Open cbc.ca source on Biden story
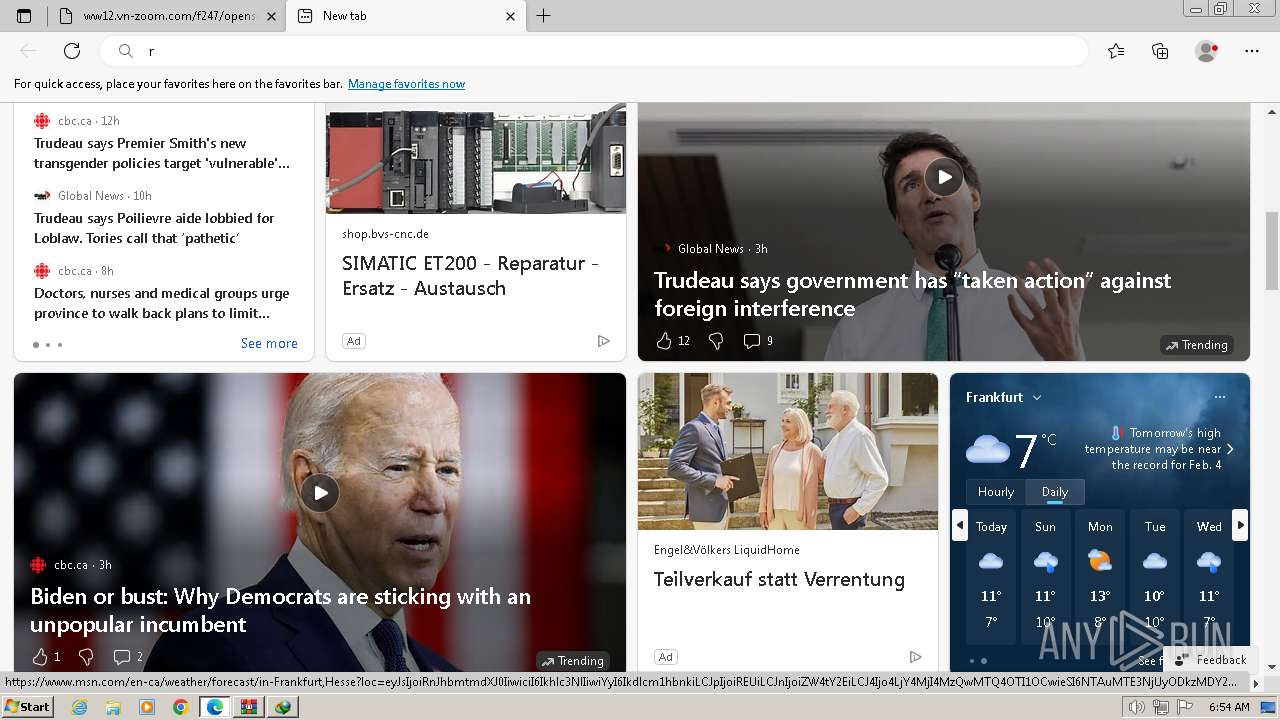Viewport: 1280px width, 720px height. (x=70, y=565)
